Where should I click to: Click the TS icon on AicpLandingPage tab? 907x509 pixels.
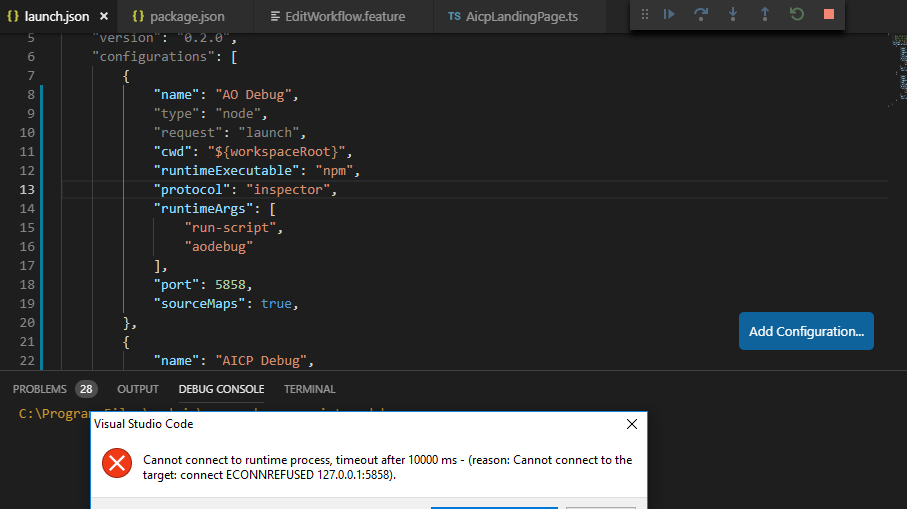click(455, 16)
